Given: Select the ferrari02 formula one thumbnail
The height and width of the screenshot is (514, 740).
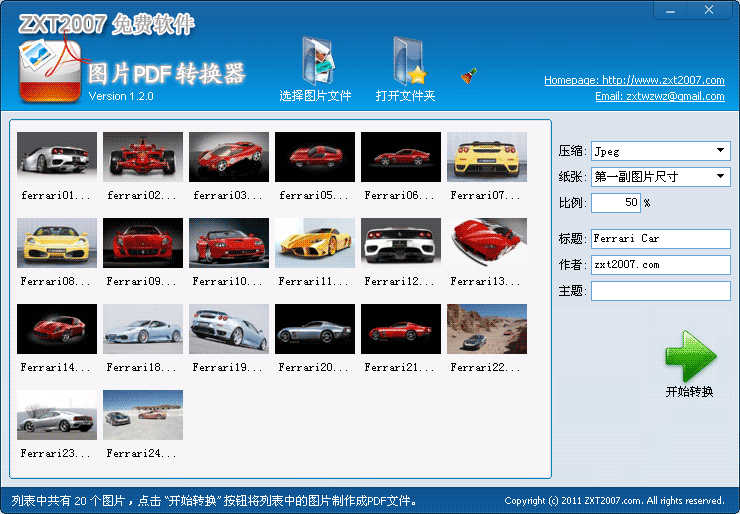Looking at the screenshot, I should point(143,157).
